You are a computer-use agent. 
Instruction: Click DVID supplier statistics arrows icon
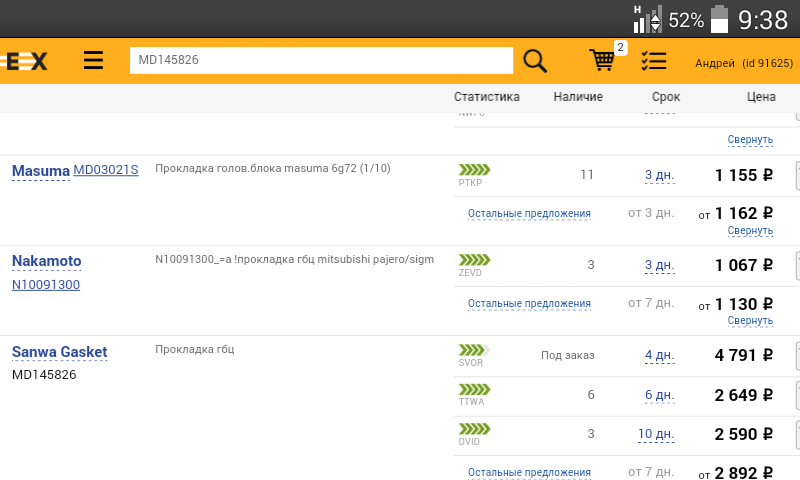click(474, 430)
